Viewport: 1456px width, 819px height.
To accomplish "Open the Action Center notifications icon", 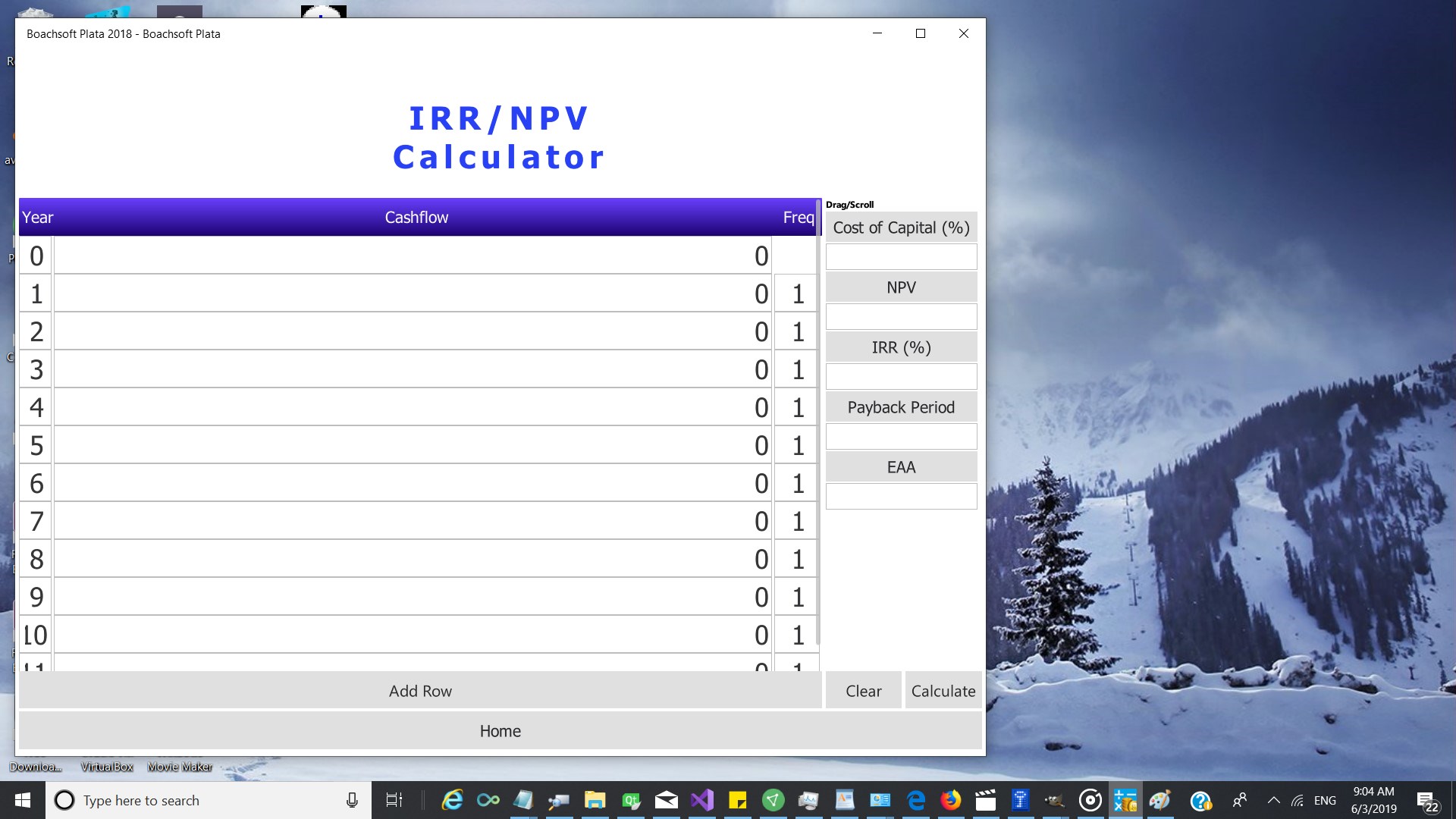I will pos(1426,801).
